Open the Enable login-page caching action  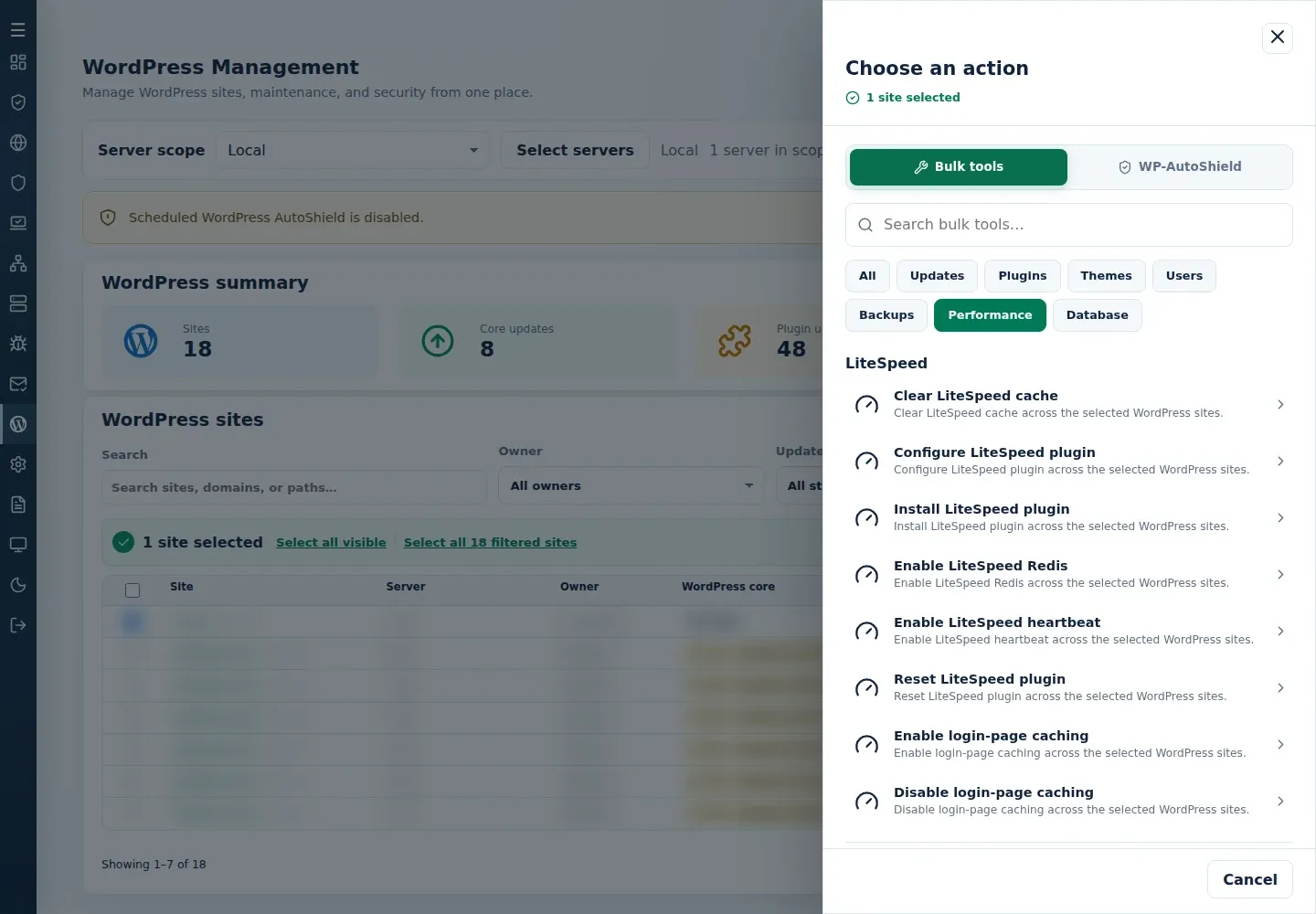(1069, 744)
